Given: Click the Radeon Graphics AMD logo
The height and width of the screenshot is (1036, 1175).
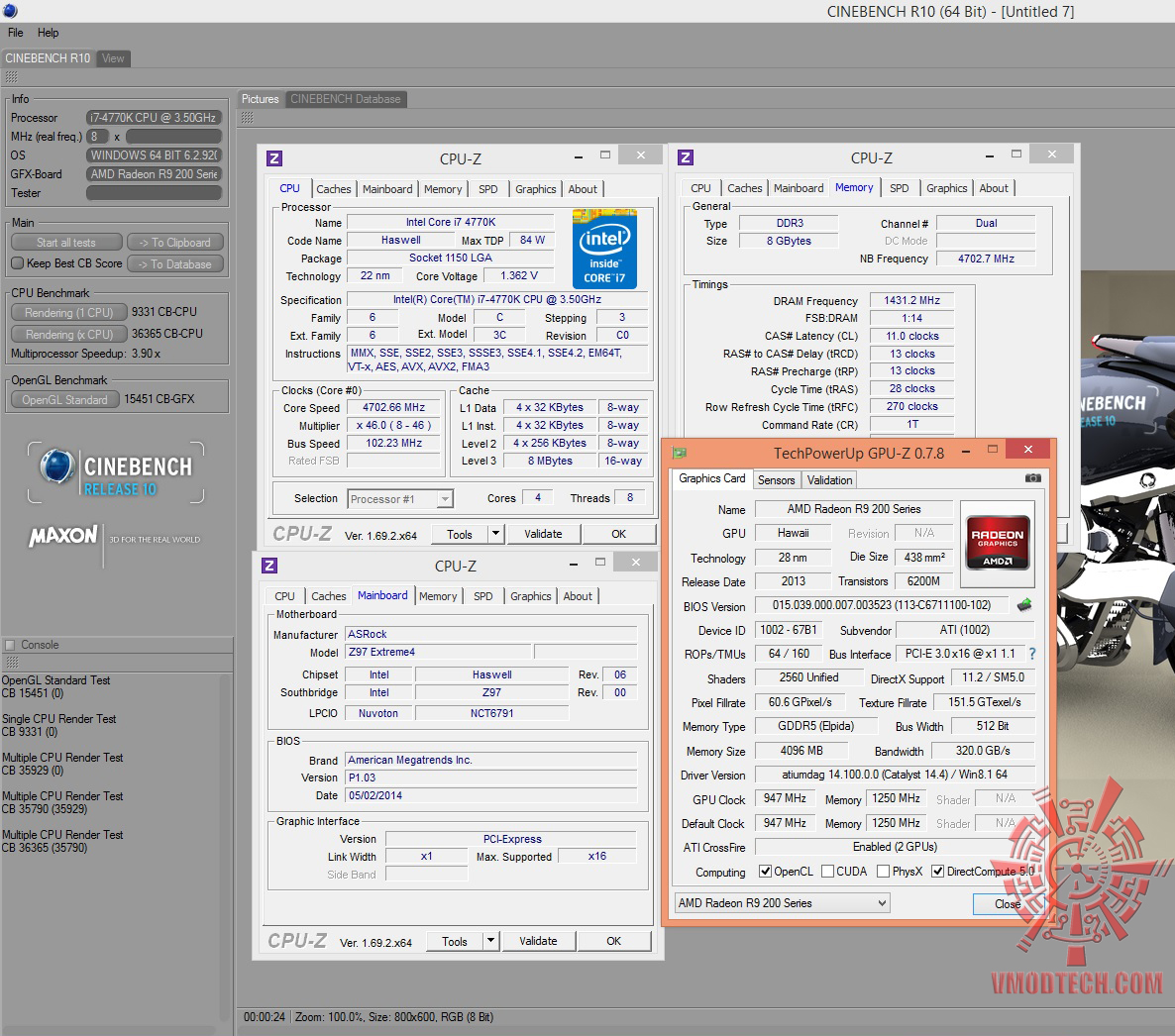Looking at the screenshot, I should (x=998, y=544).
